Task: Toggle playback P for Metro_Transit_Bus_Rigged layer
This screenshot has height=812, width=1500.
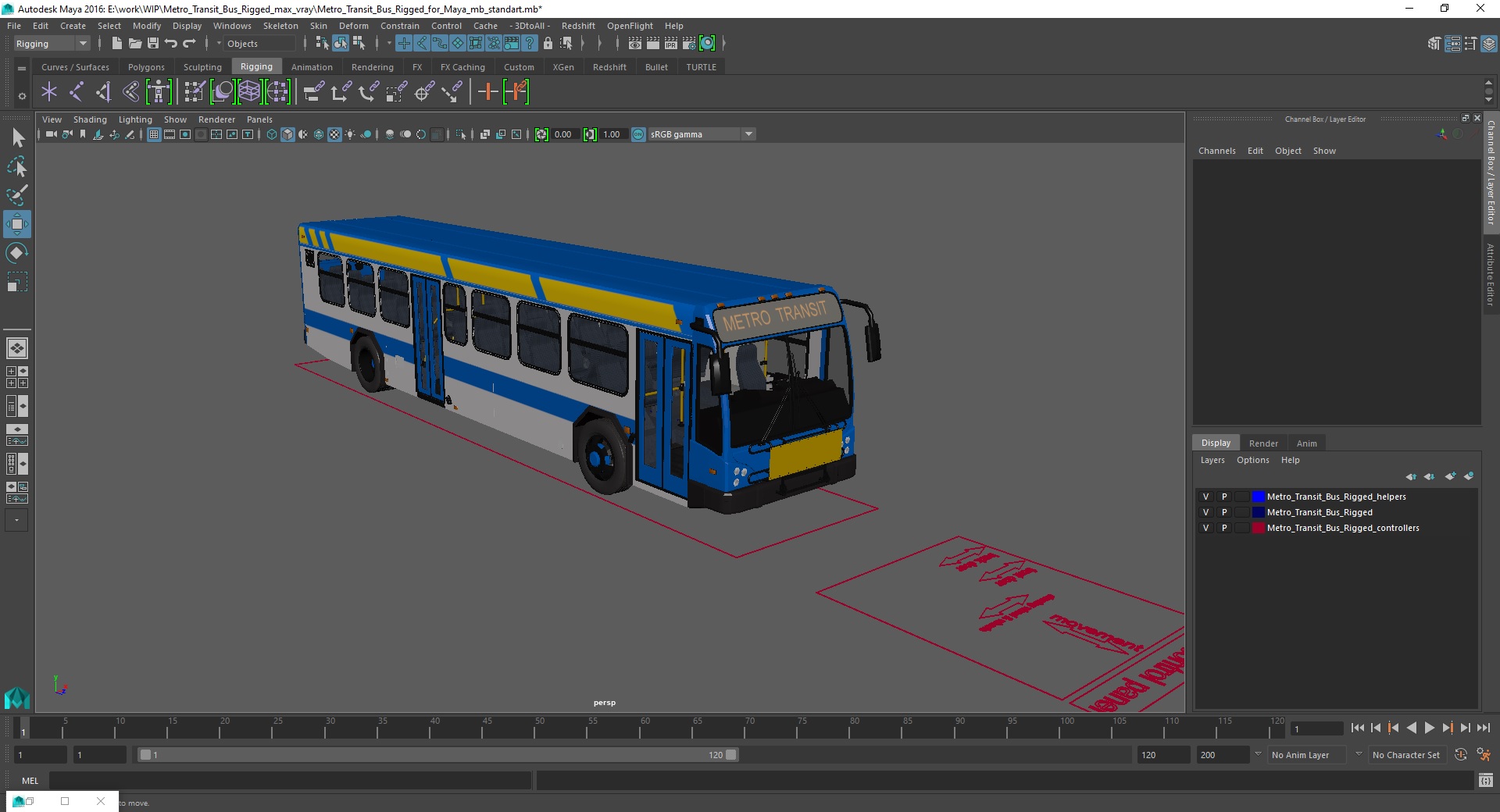Action: pos(1224,512)
